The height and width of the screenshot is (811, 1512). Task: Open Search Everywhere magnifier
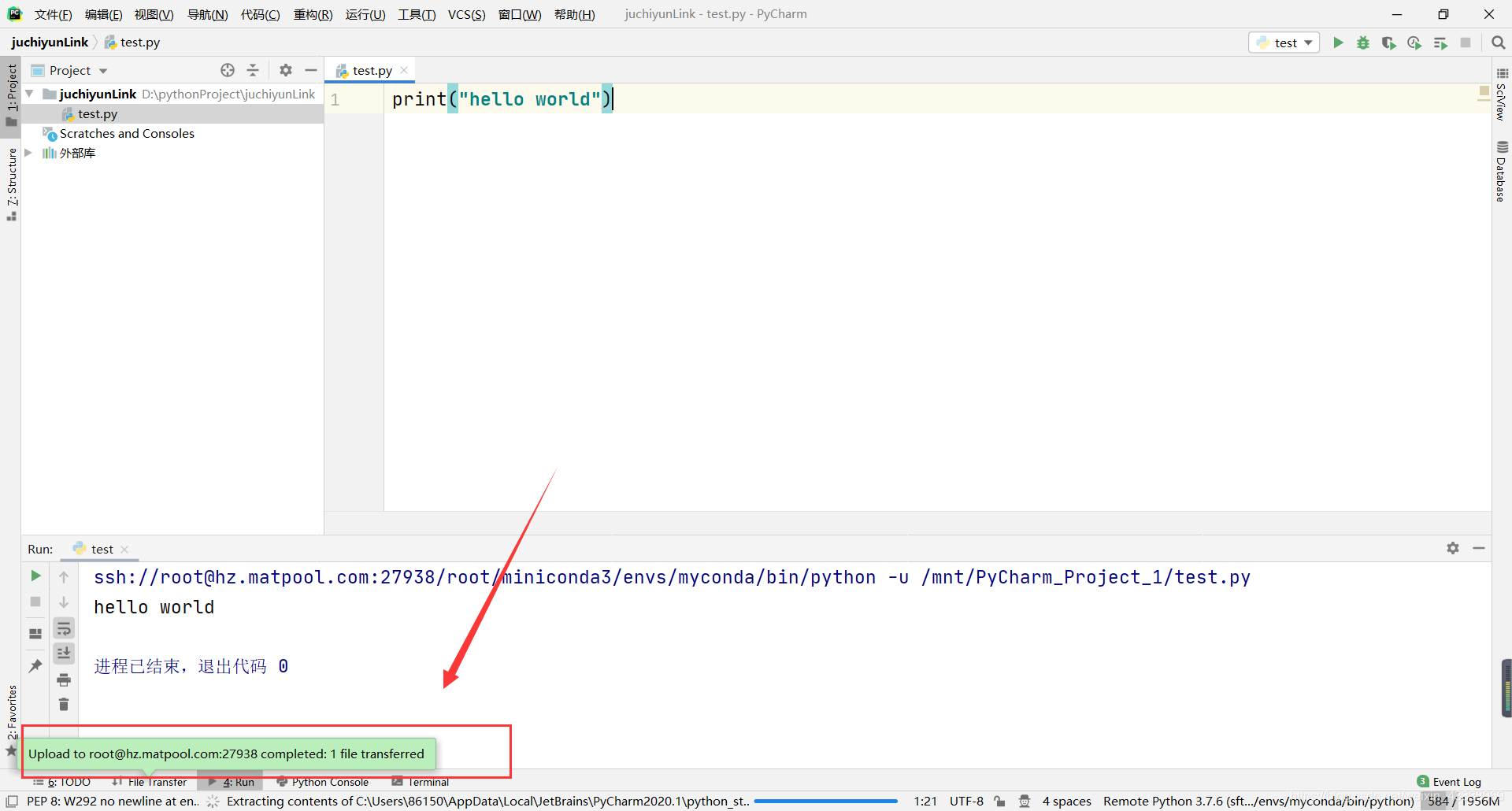1498,43
